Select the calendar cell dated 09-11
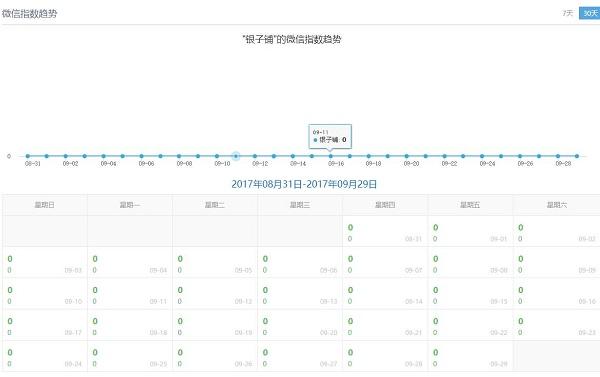 (x=130, y=294)
